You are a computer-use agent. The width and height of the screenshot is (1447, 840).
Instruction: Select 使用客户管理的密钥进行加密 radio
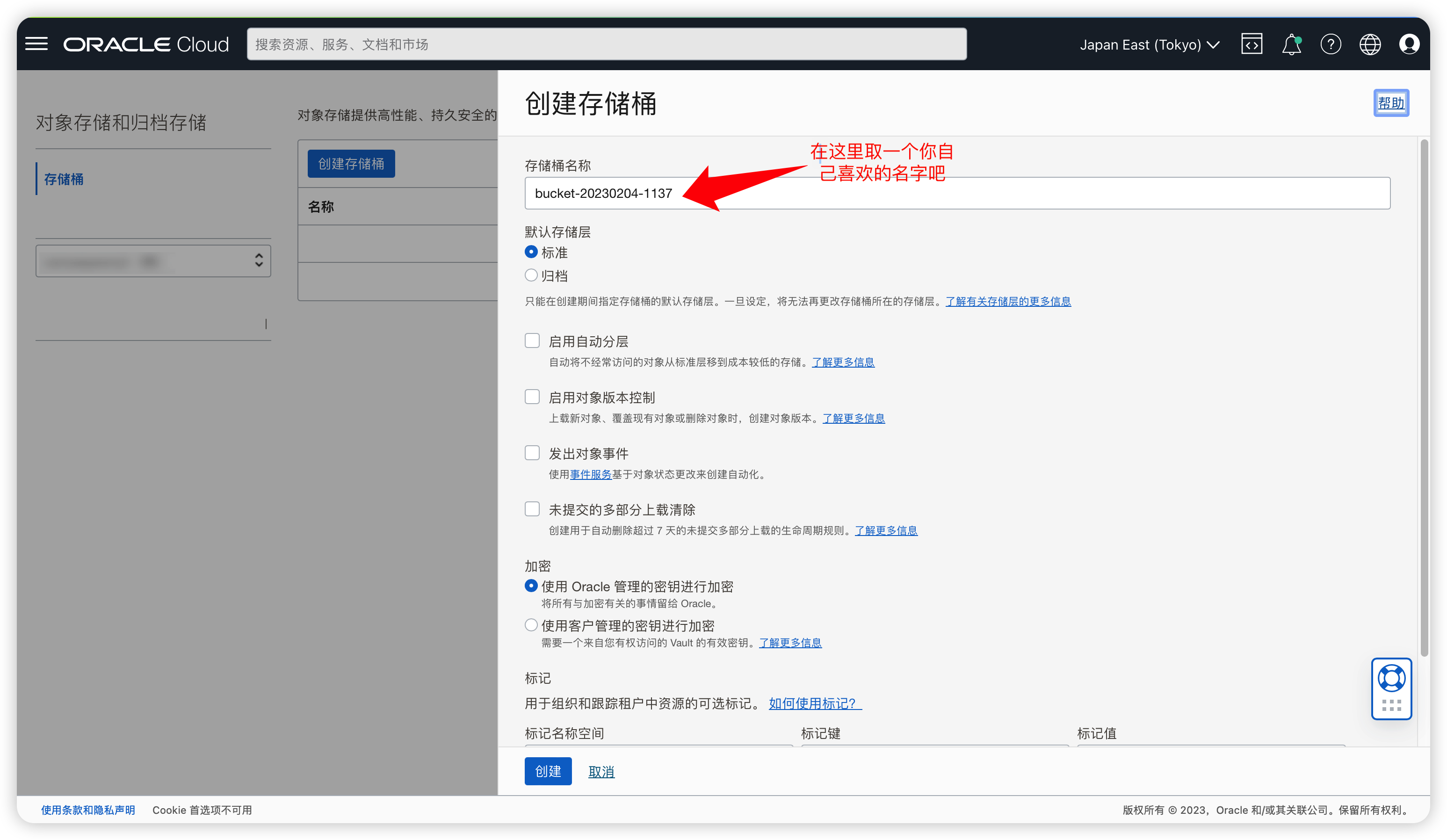[x=531, y=625]
